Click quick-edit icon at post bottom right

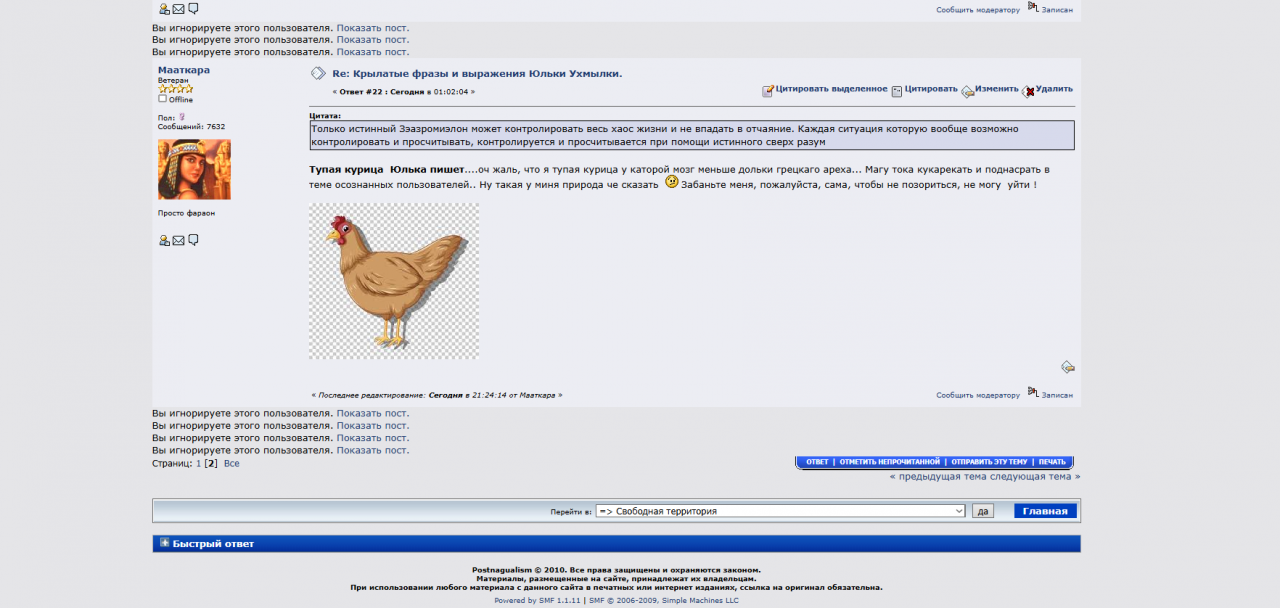coord(1068,367)
